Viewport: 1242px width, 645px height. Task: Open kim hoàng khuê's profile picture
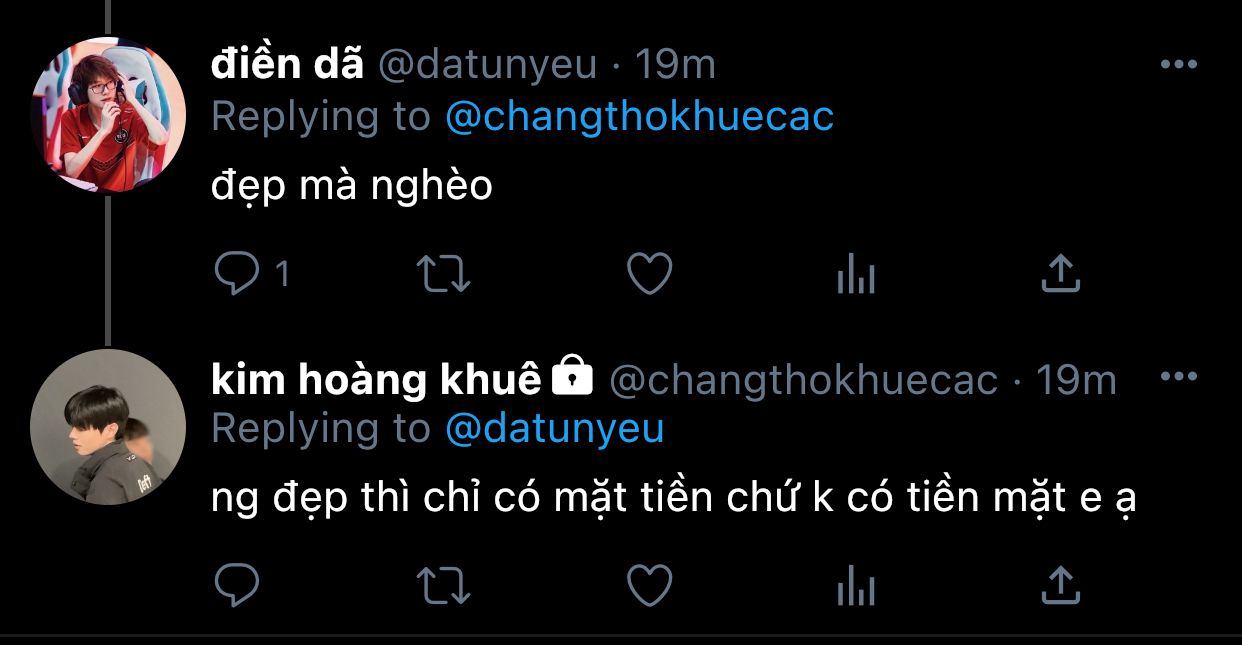click(x=108, y=427)
